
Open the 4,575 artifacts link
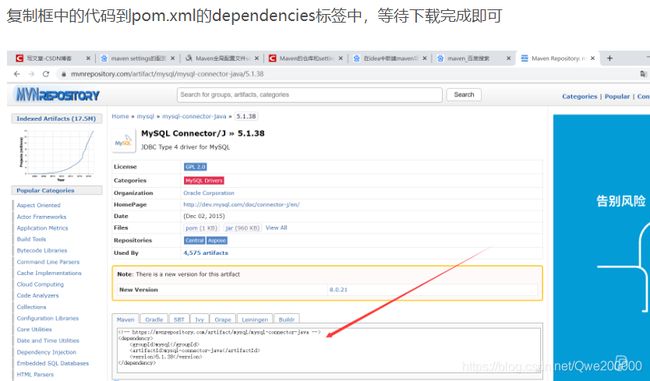click(x=206, y=253)
